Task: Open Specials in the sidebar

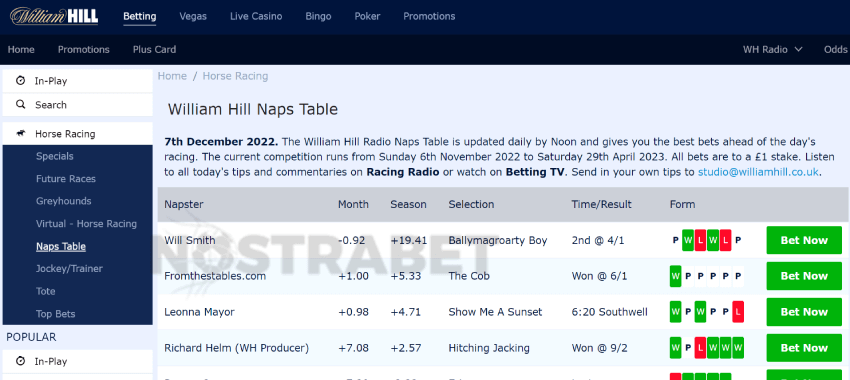Action: coord(55,156)
